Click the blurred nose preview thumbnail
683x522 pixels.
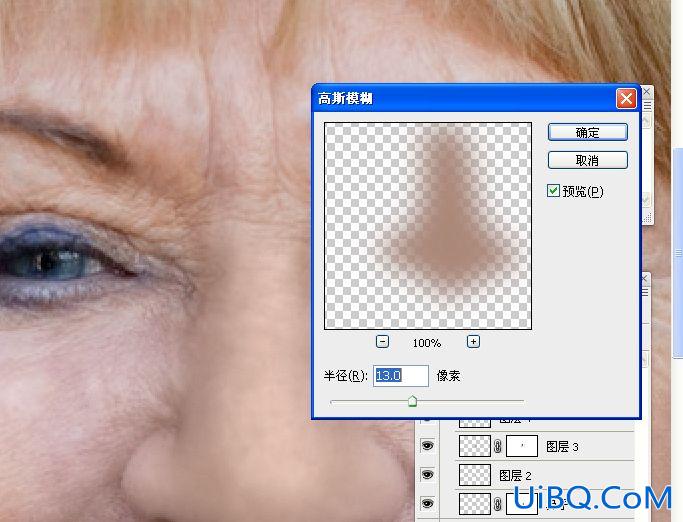coord(428,226)
